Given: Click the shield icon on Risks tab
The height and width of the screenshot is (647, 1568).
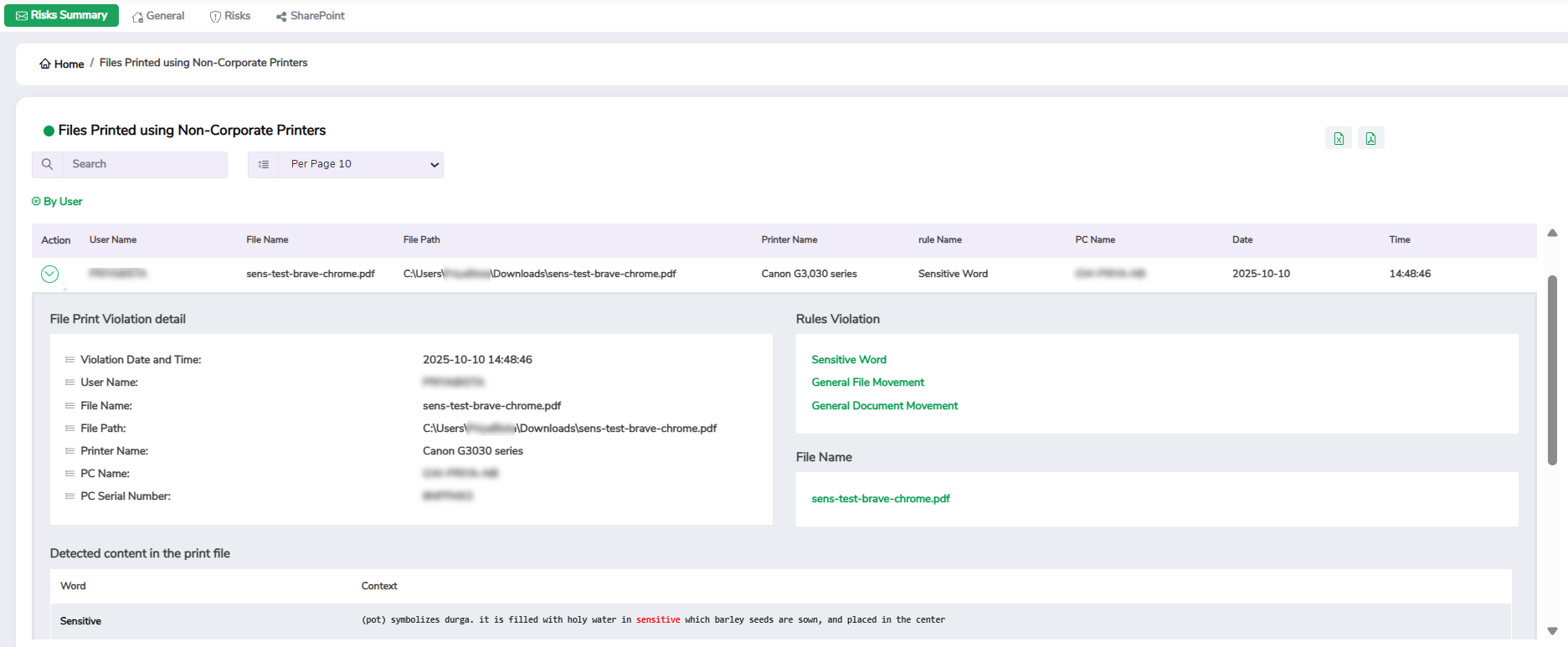Looking at the screenshot, I should pyautogui.click(x=215, y=17).
